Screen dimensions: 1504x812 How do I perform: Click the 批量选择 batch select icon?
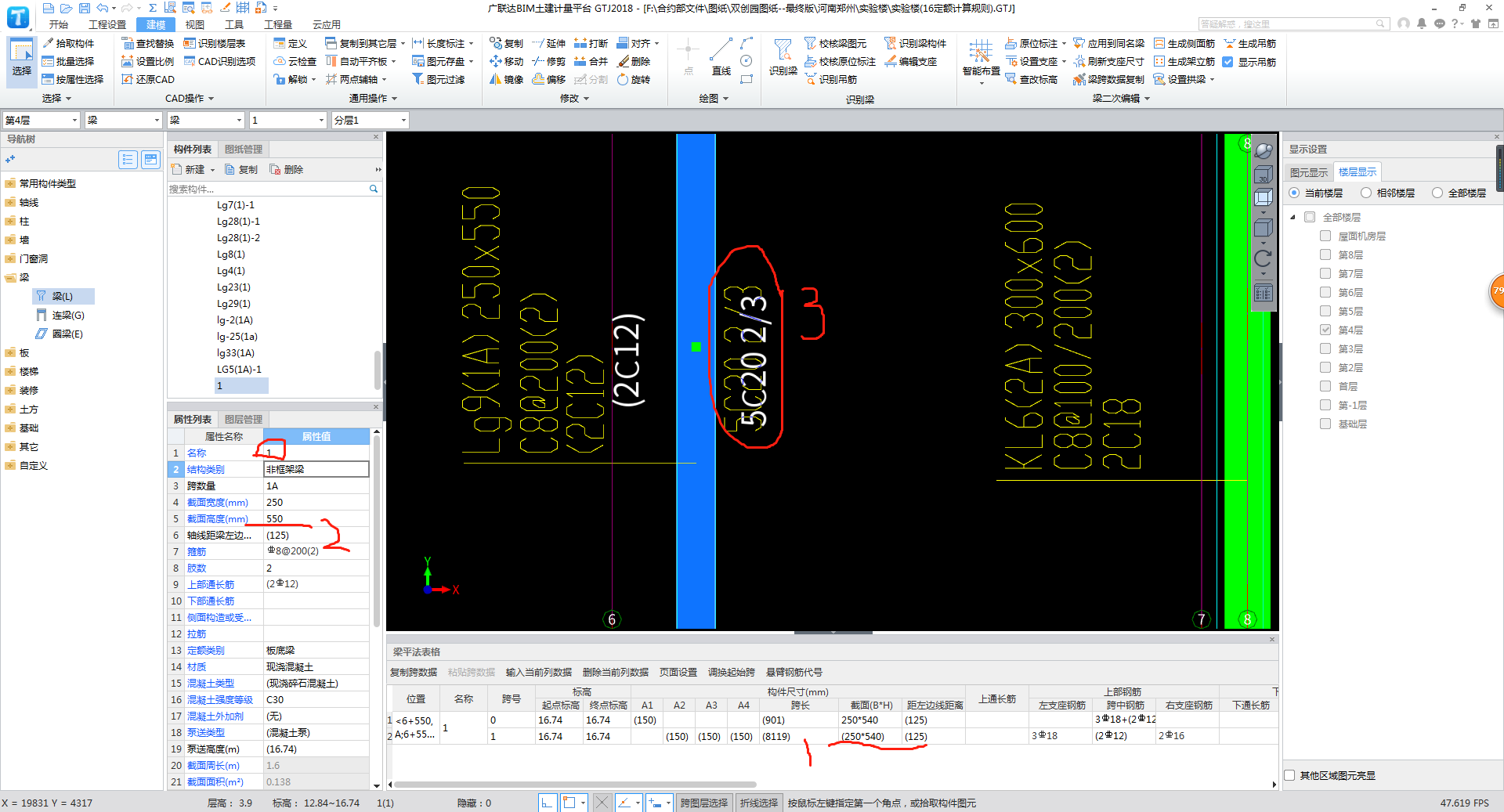point(48,61)
